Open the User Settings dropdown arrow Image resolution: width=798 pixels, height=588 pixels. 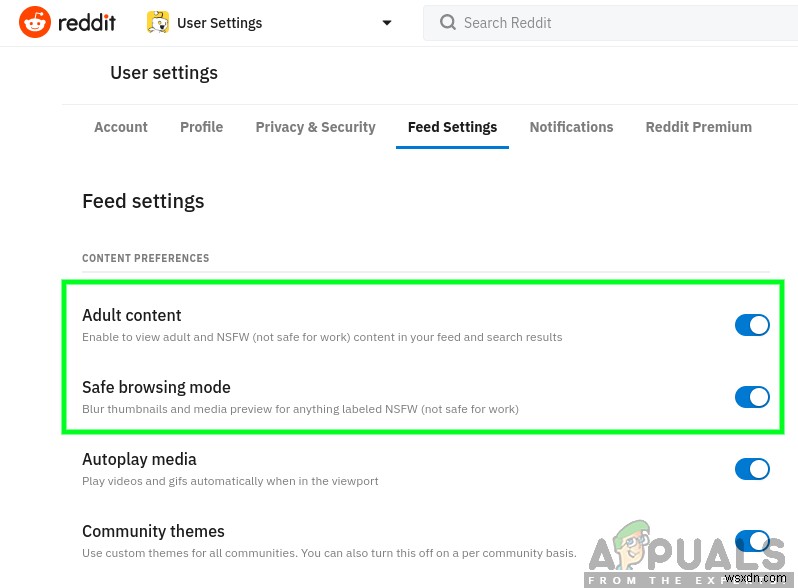pos(387,23)
